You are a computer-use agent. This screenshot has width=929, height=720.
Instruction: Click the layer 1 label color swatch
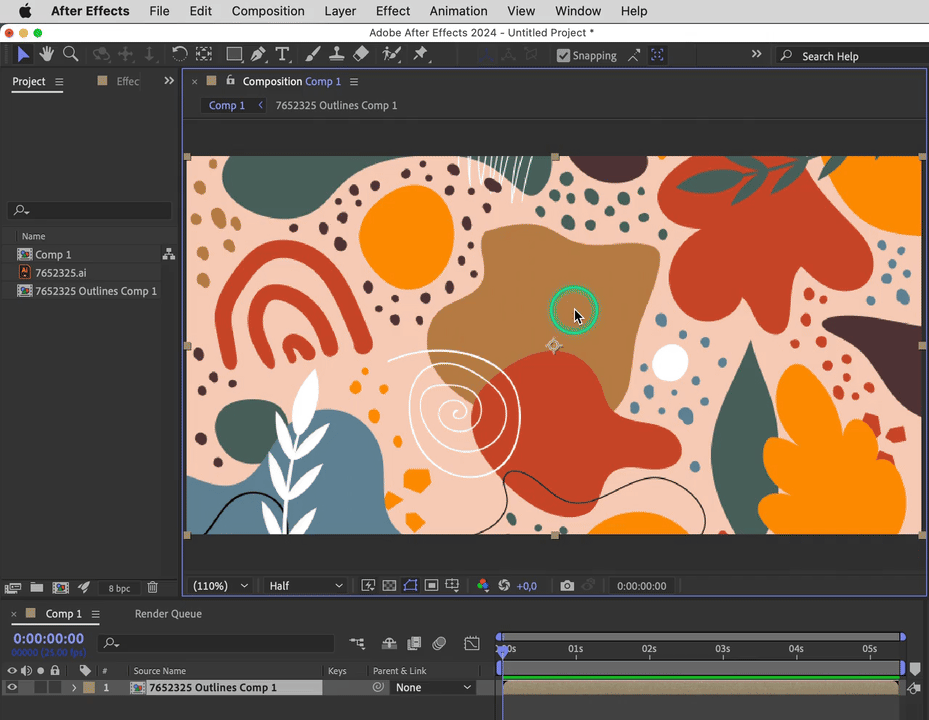pyautogui.click(x=89, y=688)
